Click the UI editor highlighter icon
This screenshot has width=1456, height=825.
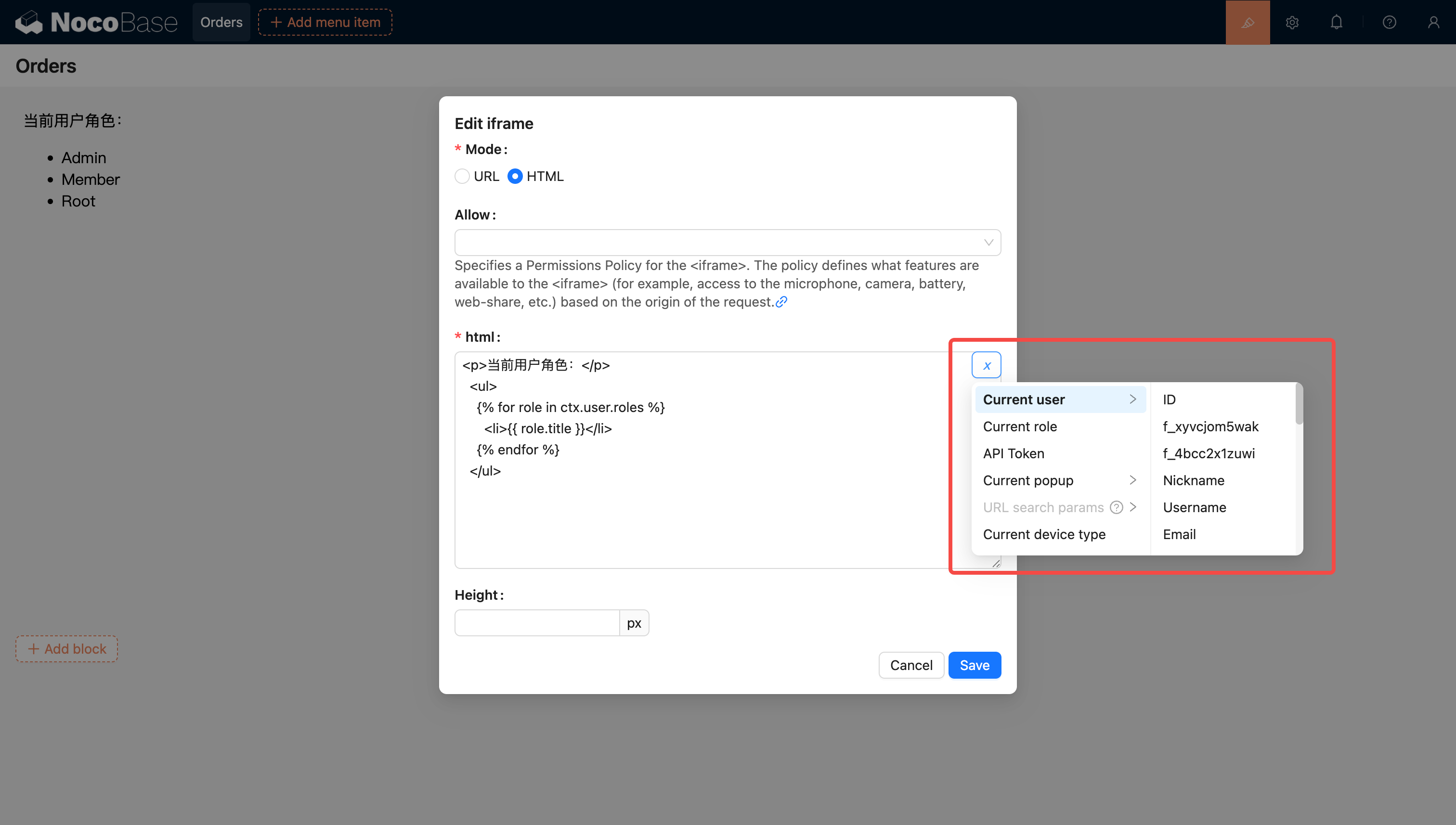pos(1248,22)
